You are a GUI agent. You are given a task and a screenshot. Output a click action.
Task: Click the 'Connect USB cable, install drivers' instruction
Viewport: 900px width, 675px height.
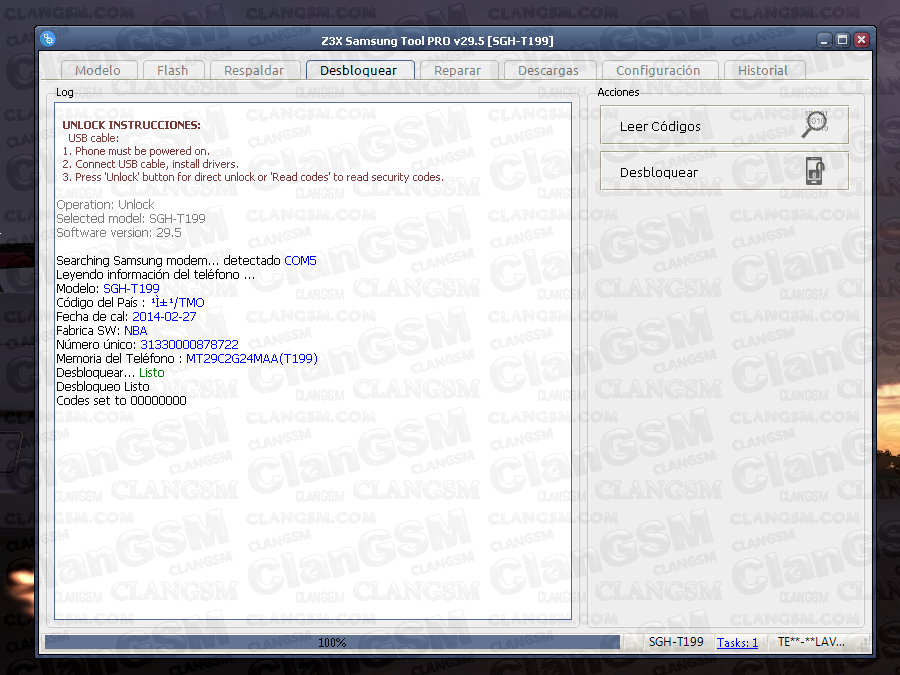150,164
